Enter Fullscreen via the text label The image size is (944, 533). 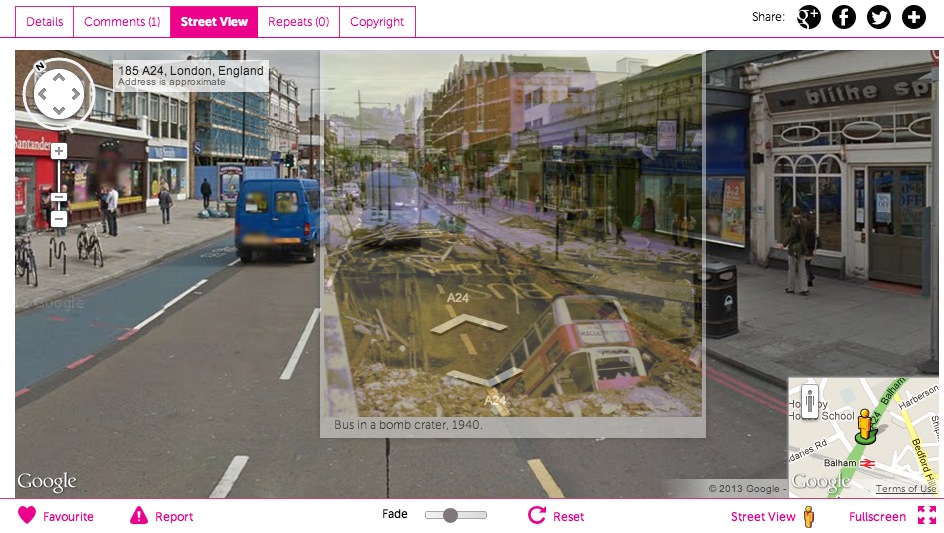877,517
